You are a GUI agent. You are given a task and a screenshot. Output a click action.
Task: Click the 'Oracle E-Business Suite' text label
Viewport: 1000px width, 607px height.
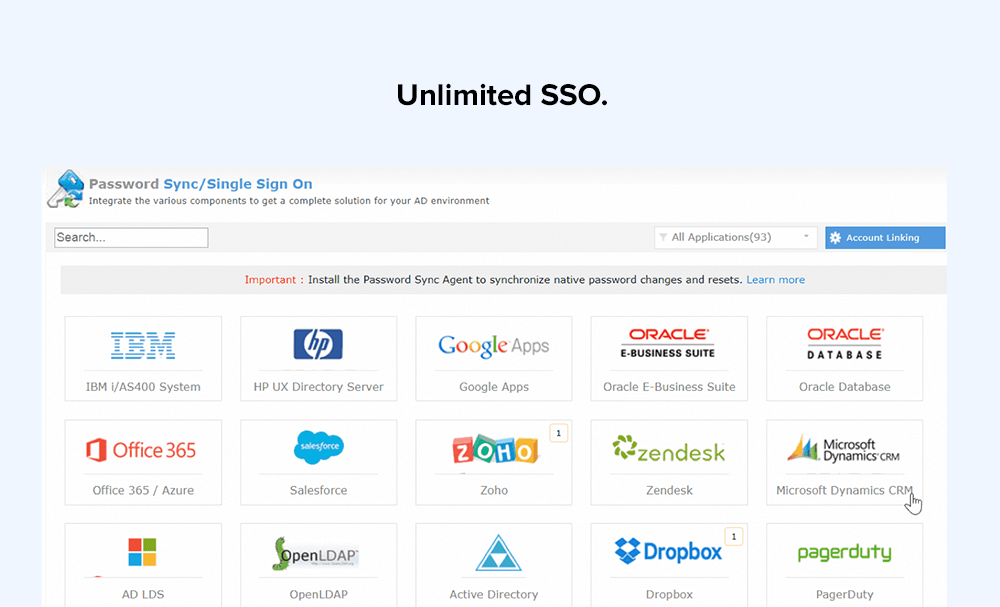click(669, 387)
